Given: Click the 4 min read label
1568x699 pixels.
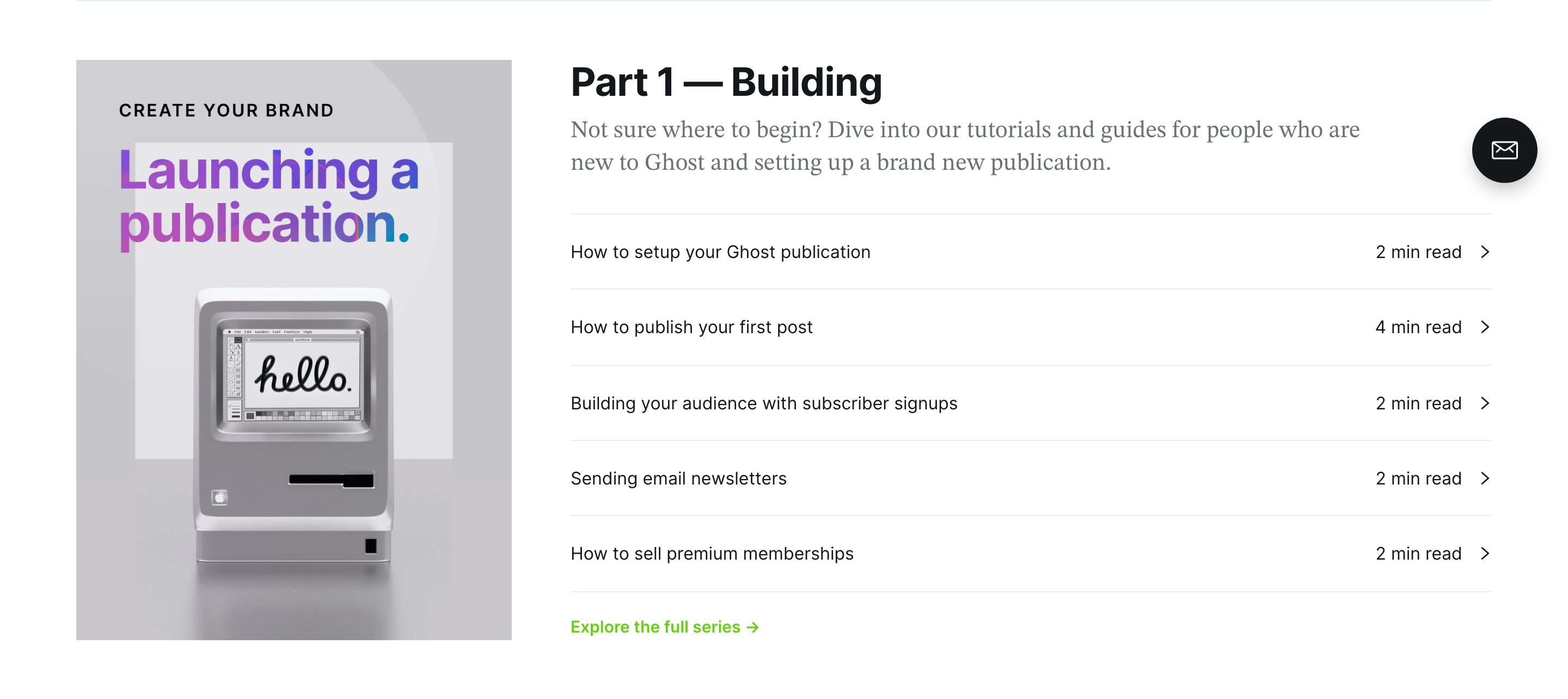Looking at the screenshot, I should click(1418, 327).
